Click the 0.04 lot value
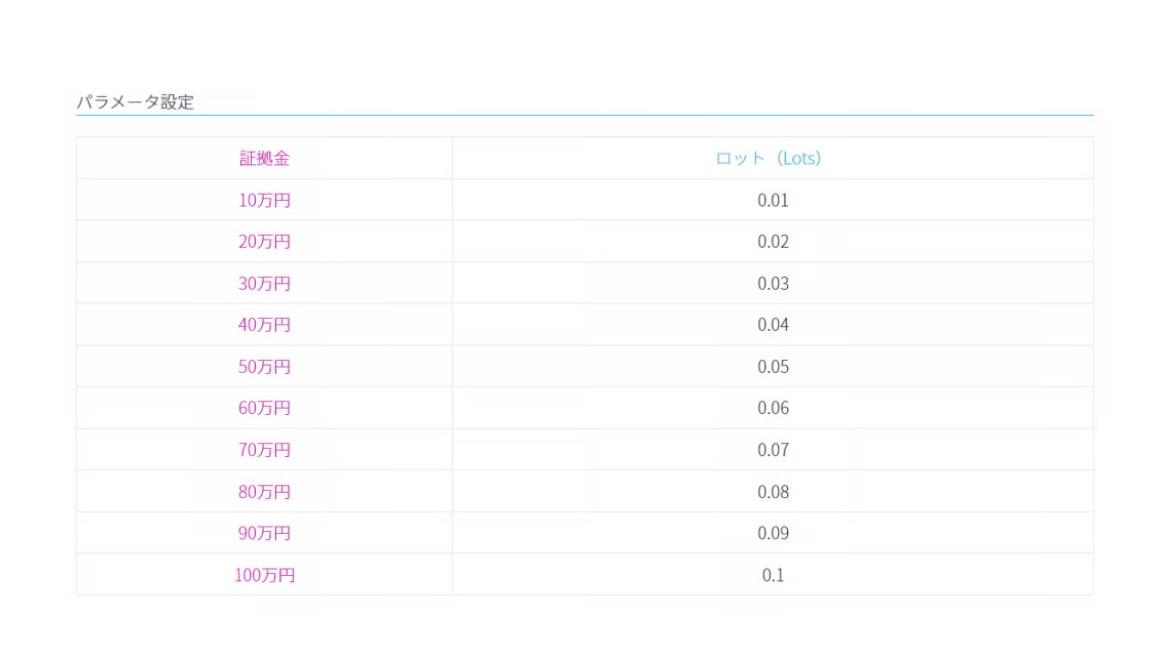Viewport: 1169px width, 666px height. 772,325
